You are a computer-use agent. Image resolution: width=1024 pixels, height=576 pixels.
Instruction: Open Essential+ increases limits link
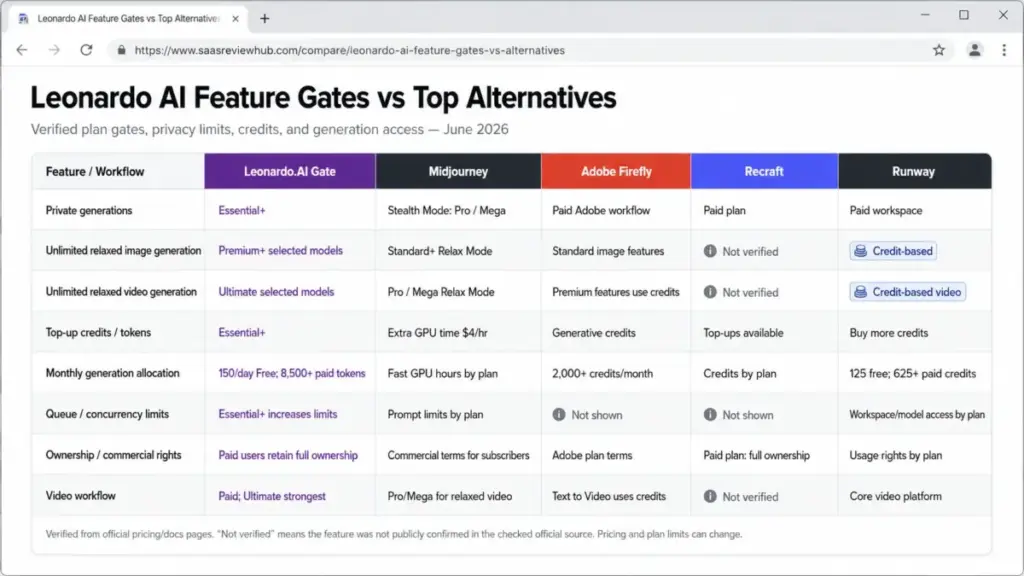[278, 414]
